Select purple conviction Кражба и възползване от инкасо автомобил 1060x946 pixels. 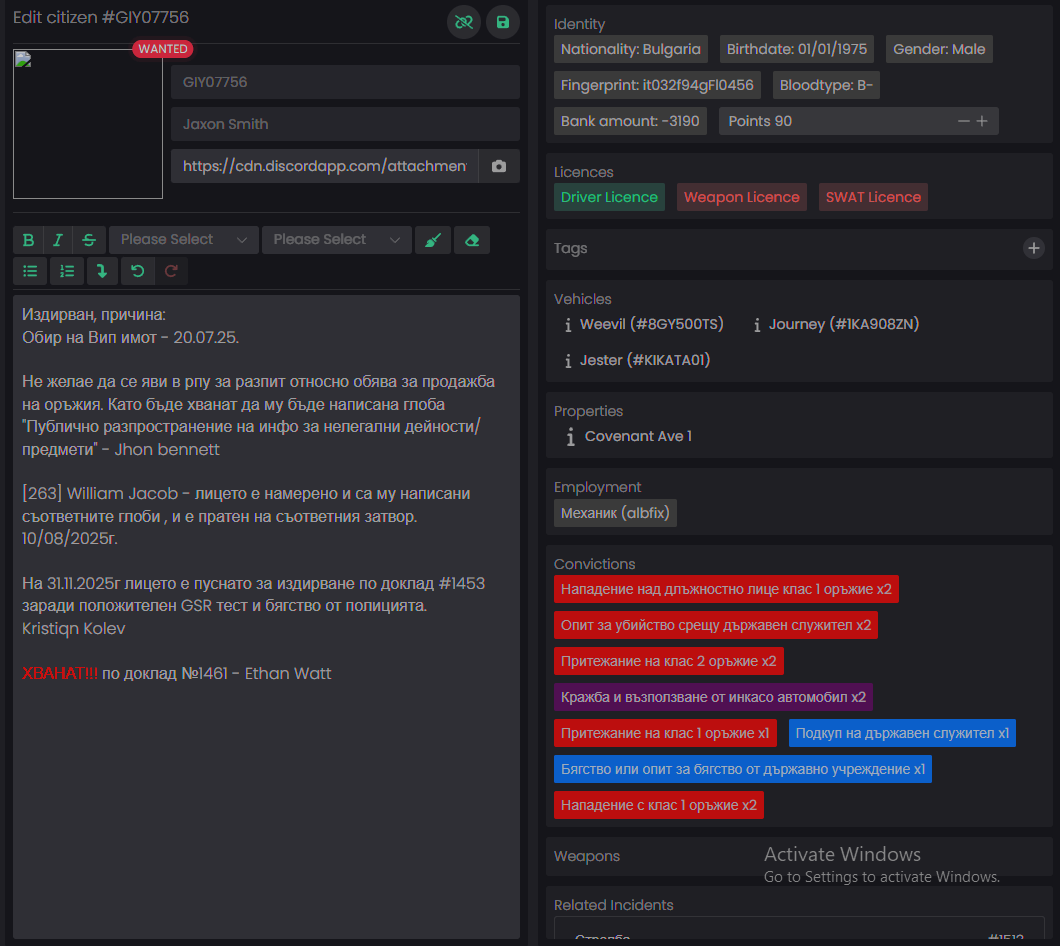point(713,697)
